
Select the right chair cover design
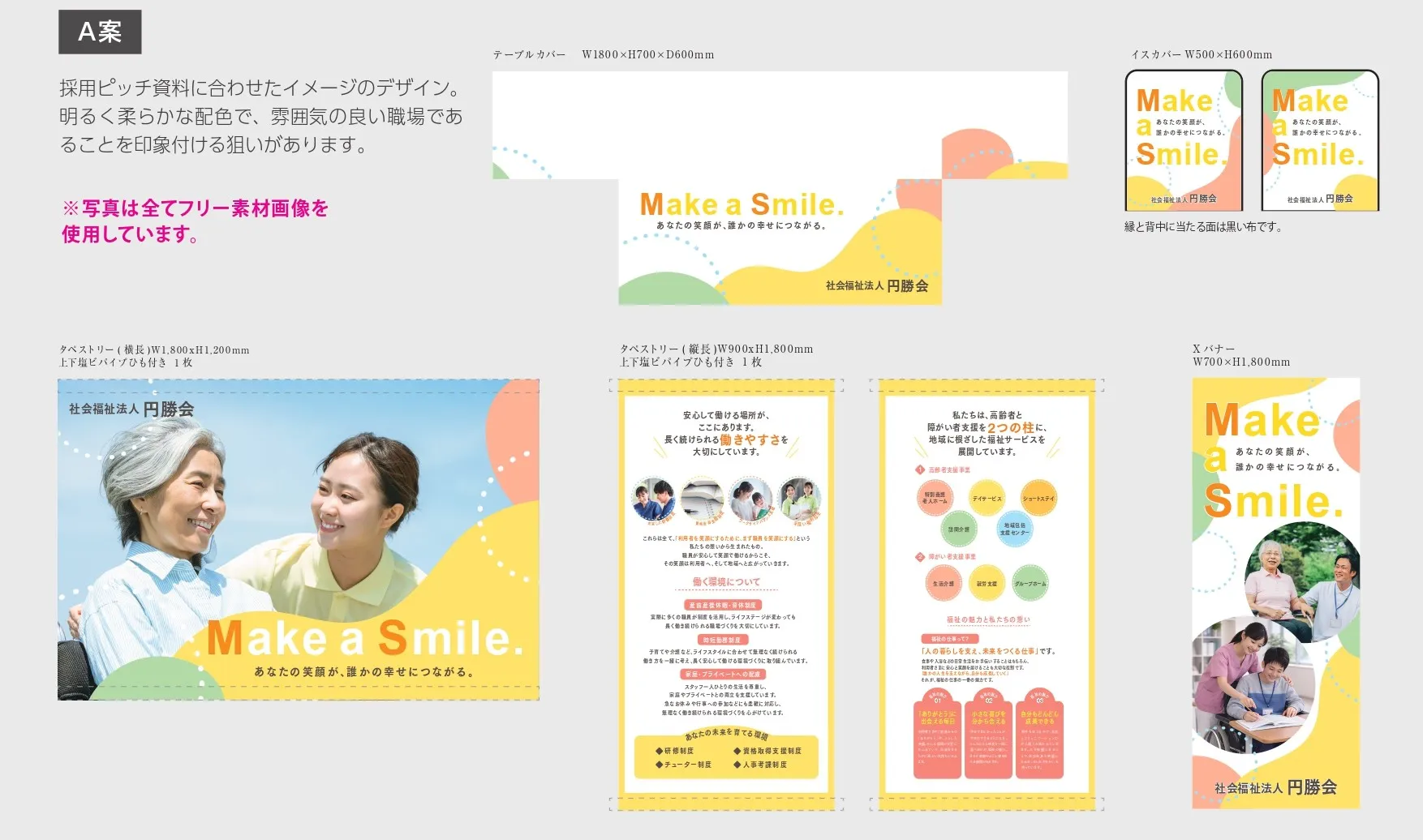click(x=1320, y=141)
